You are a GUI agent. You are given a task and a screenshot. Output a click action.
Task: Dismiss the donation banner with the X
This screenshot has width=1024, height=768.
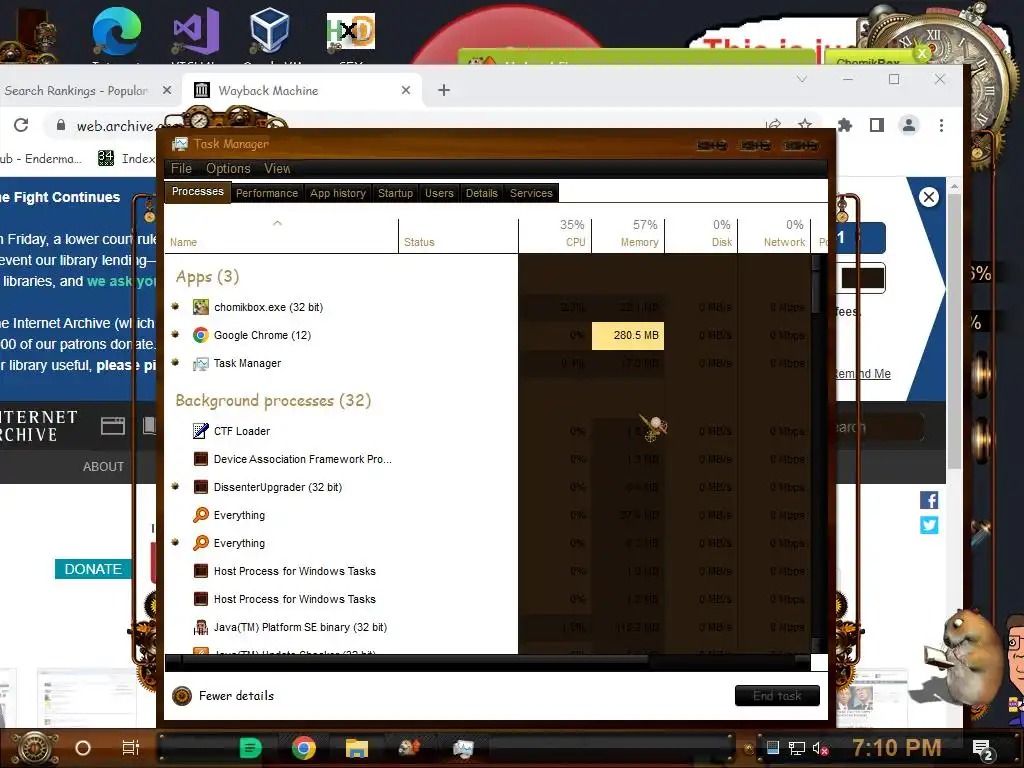coord(929,197)
